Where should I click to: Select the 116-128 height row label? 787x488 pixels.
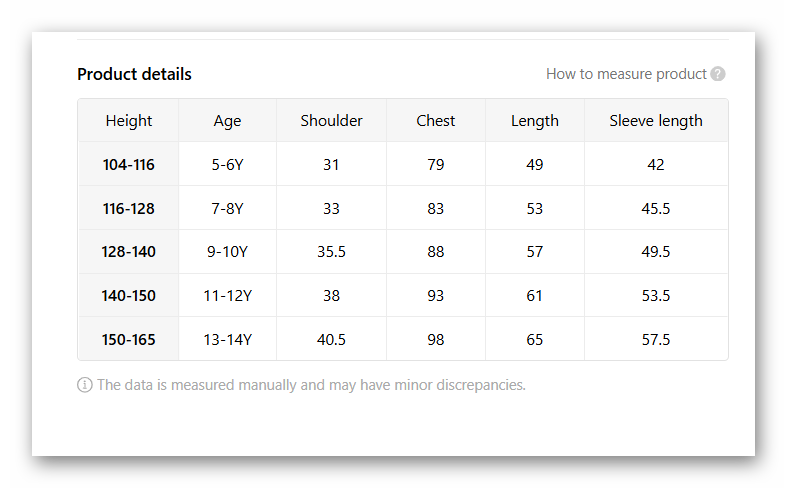click(129, 209)
